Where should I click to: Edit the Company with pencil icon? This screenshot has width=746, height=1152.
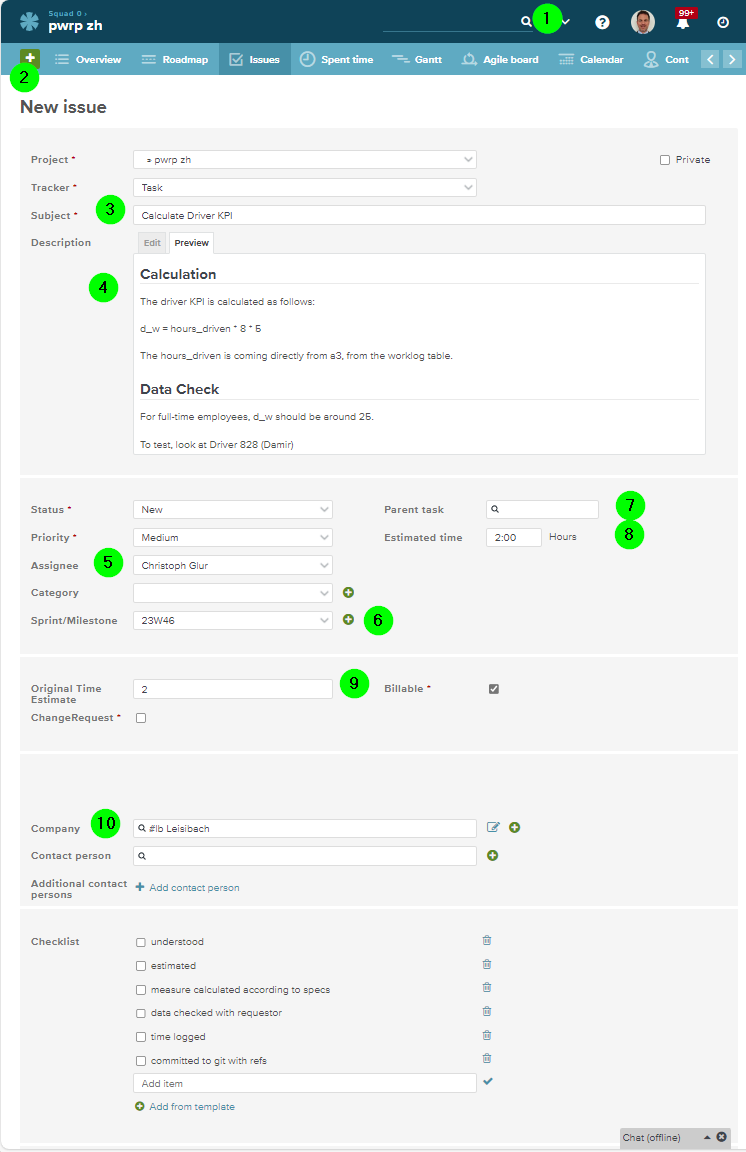493,827
